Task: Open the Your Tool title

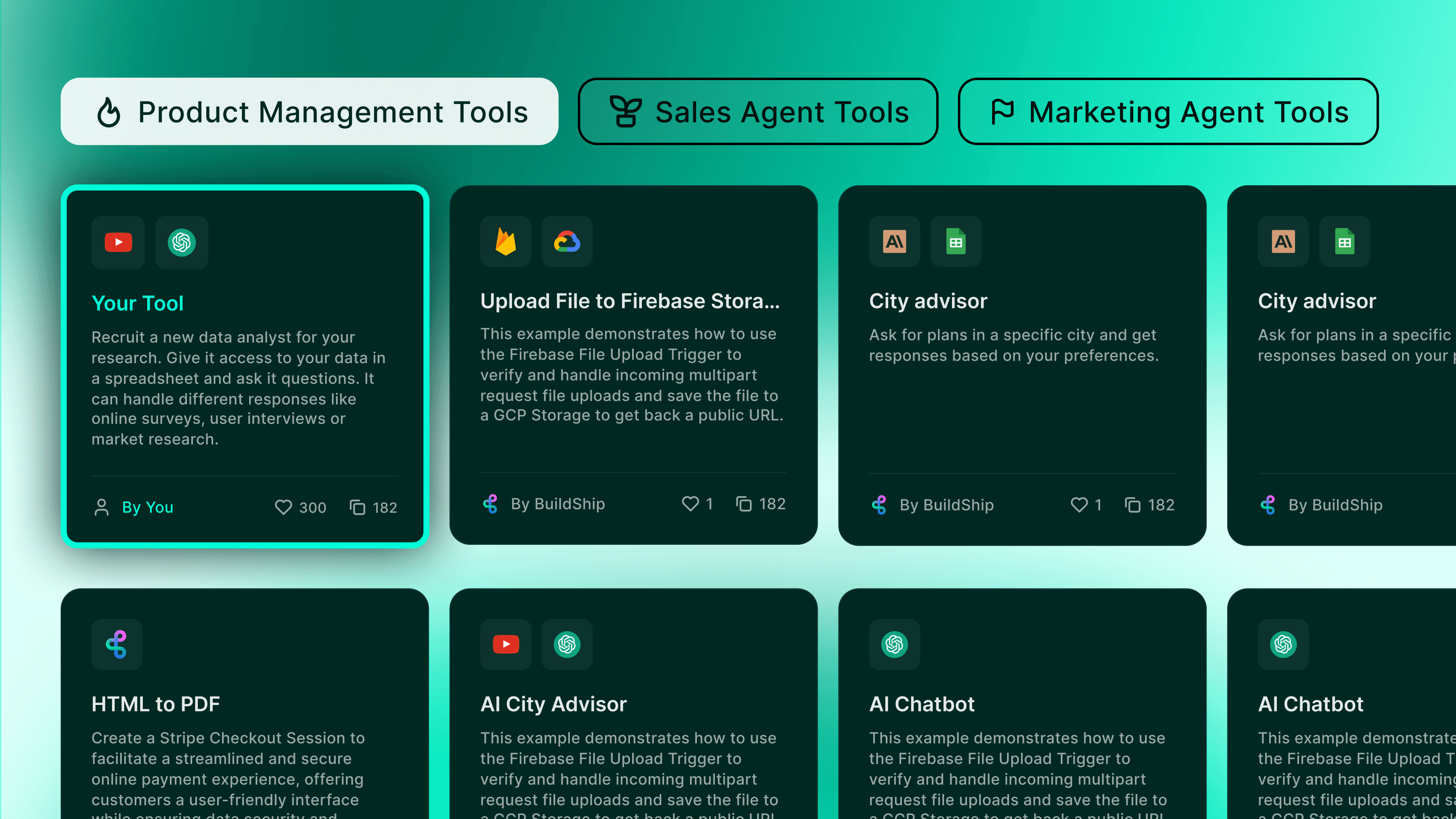Action: [x=138, y=303]
